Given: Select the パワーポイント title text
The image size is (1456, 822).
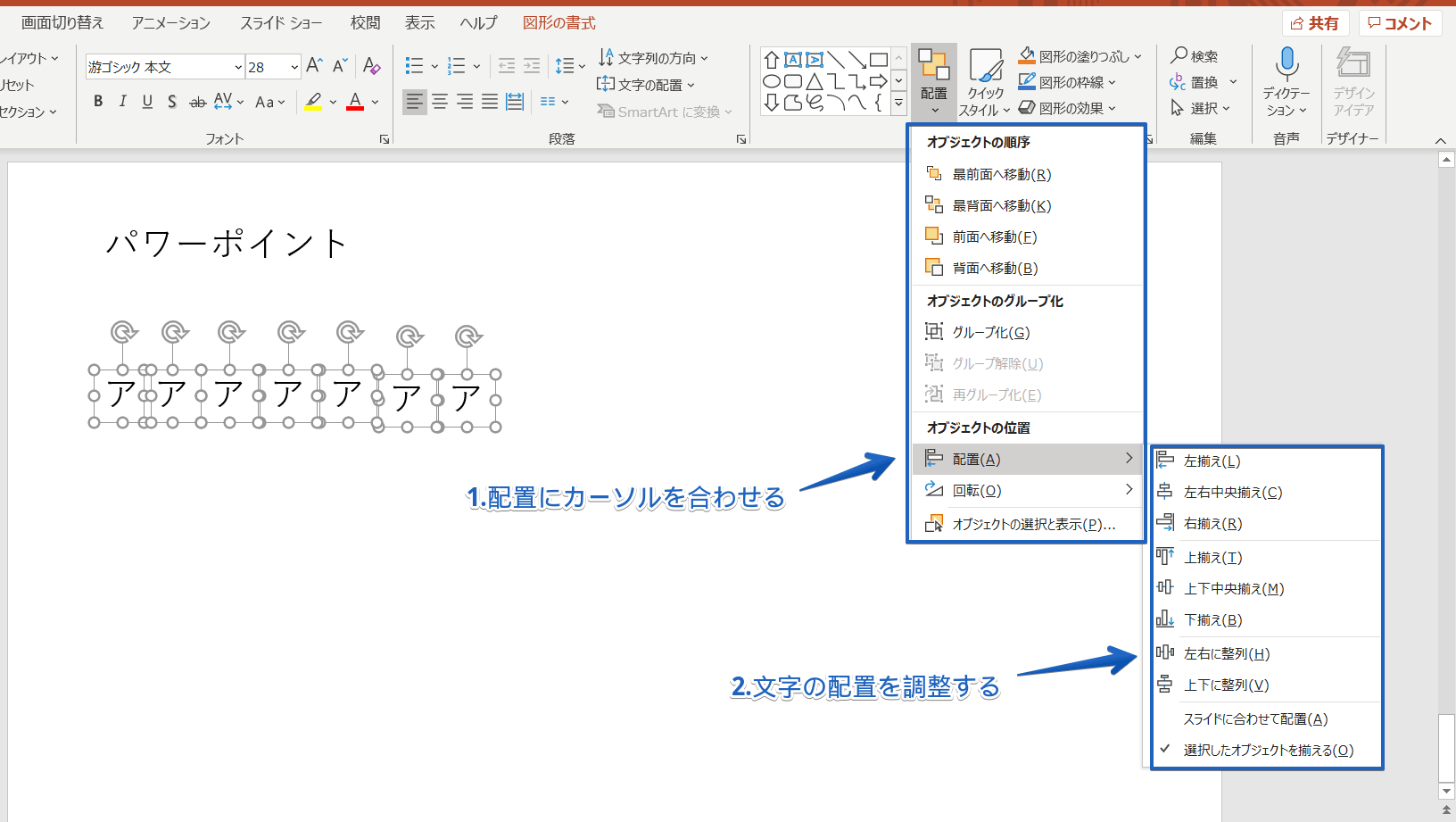Looking at the screenshot, I should click(x=227, y=243).
